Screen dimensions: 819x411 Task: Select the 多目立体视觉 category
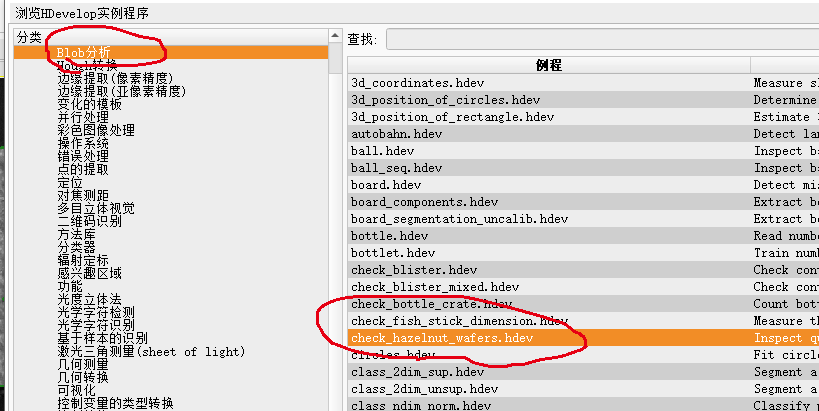click(x=96, y=208)
